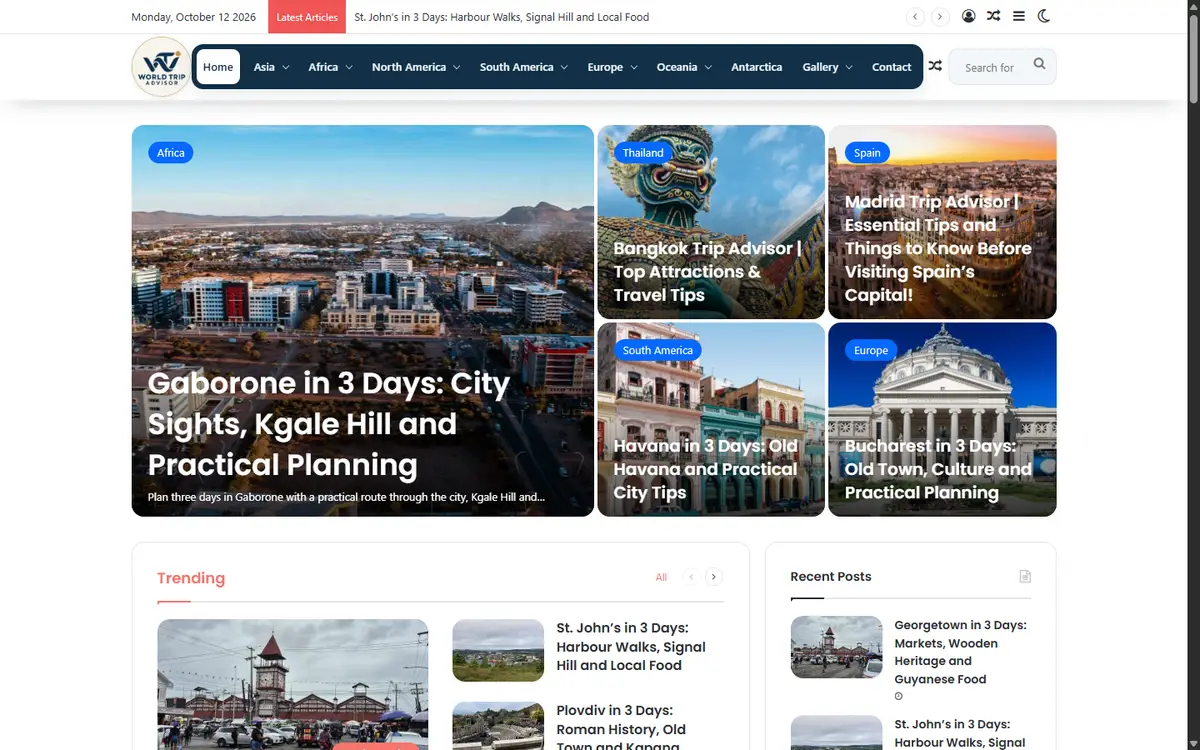Screen dimensions: 1200x750
Task: Expand the Asia dropdown menu
Action: point(271,67)
